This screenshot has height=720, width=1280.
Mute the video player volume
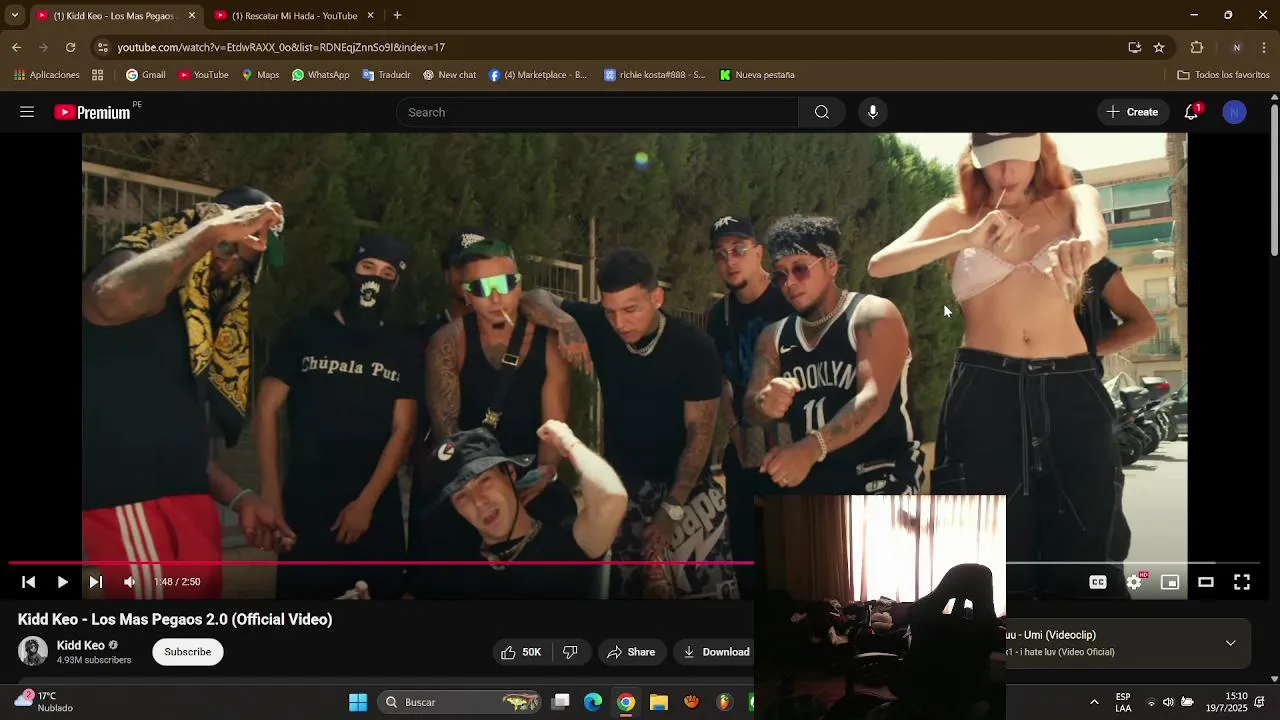click(x=129, y=582)
